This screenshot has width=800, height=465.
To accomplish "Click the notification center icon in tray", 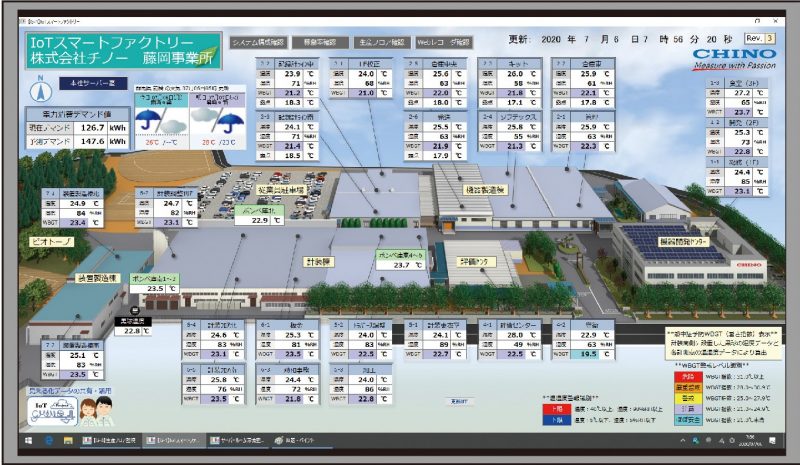I will 772,440.
